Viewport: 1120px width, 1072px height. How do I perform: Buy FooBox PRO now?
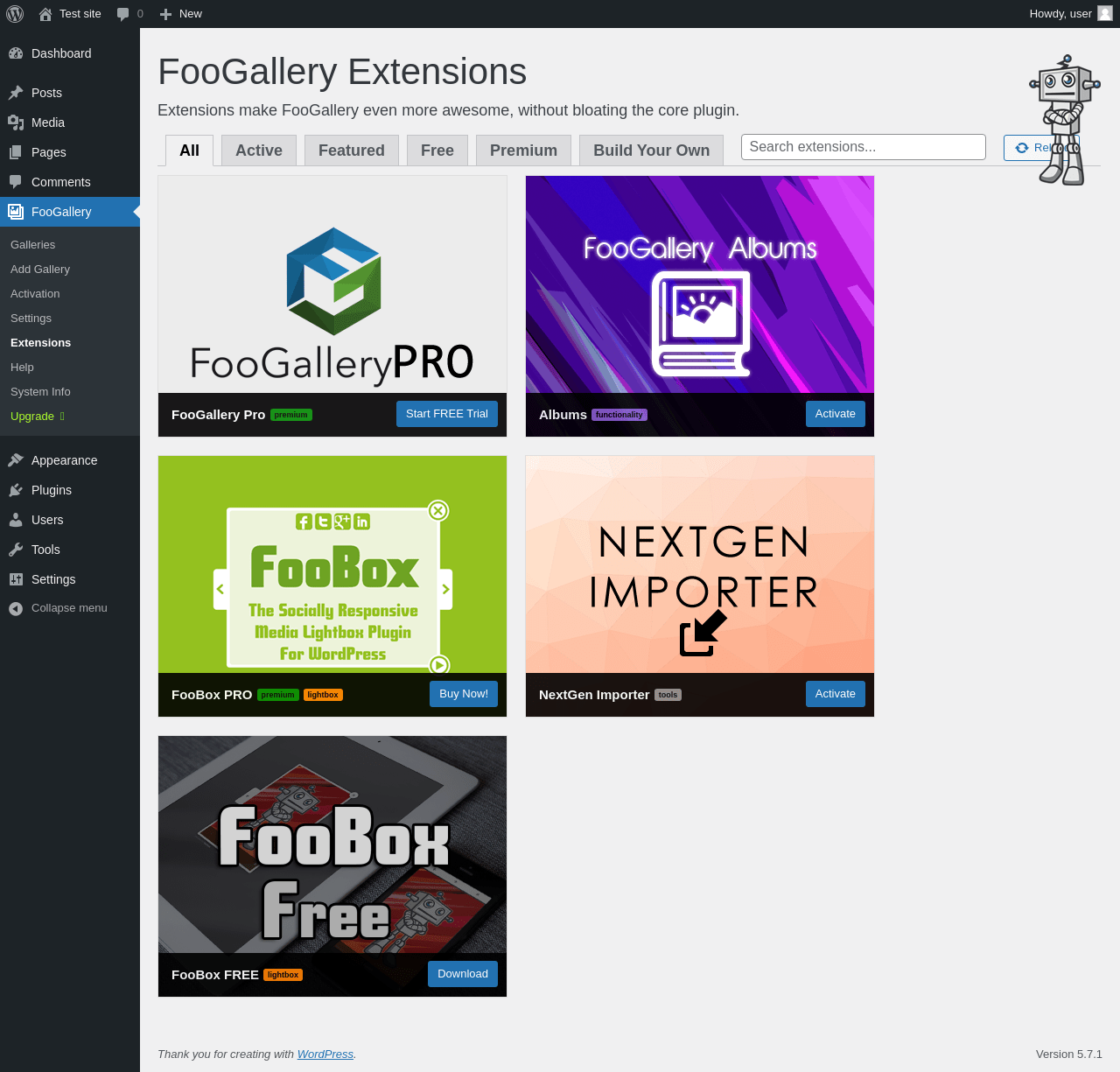[x=464, y=694]
